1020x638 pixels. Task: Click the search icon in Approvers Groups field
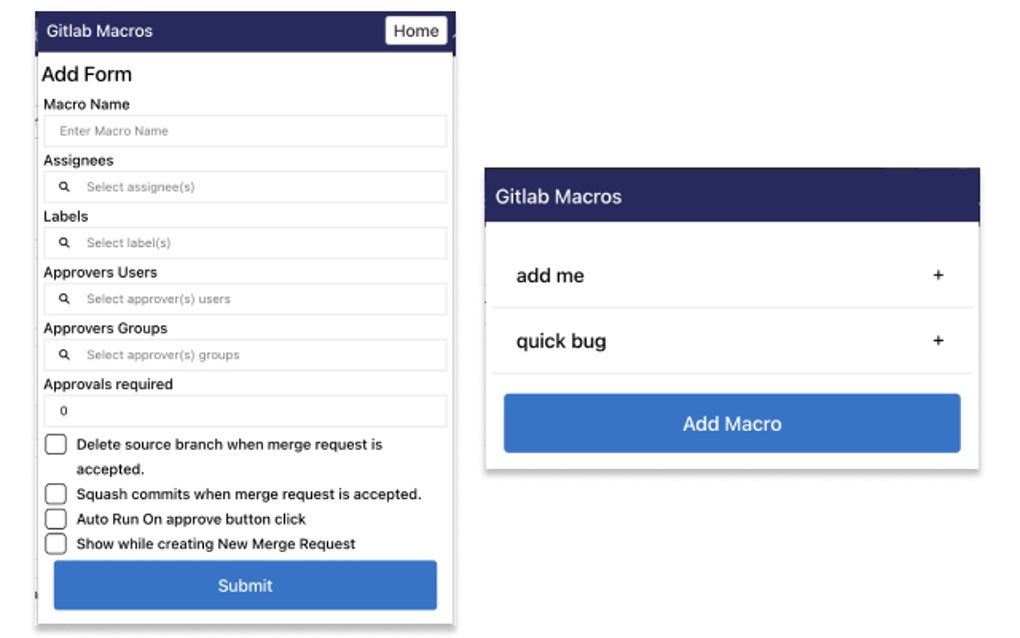click(64, 355)
